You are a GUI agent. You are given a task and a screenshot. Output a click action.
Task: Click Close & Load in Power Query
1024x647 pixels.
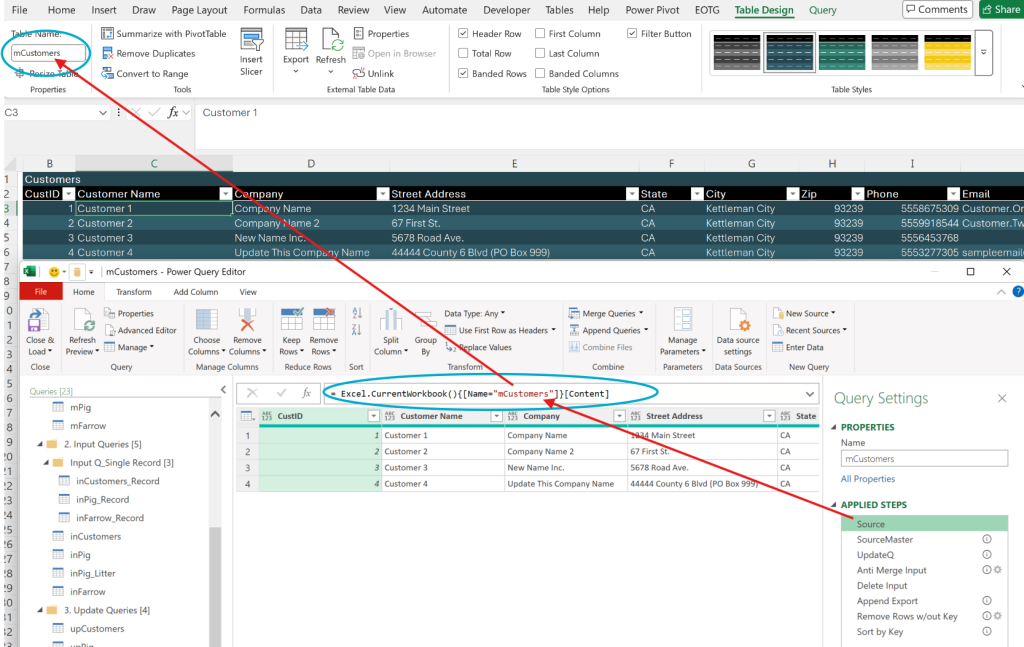40,332
